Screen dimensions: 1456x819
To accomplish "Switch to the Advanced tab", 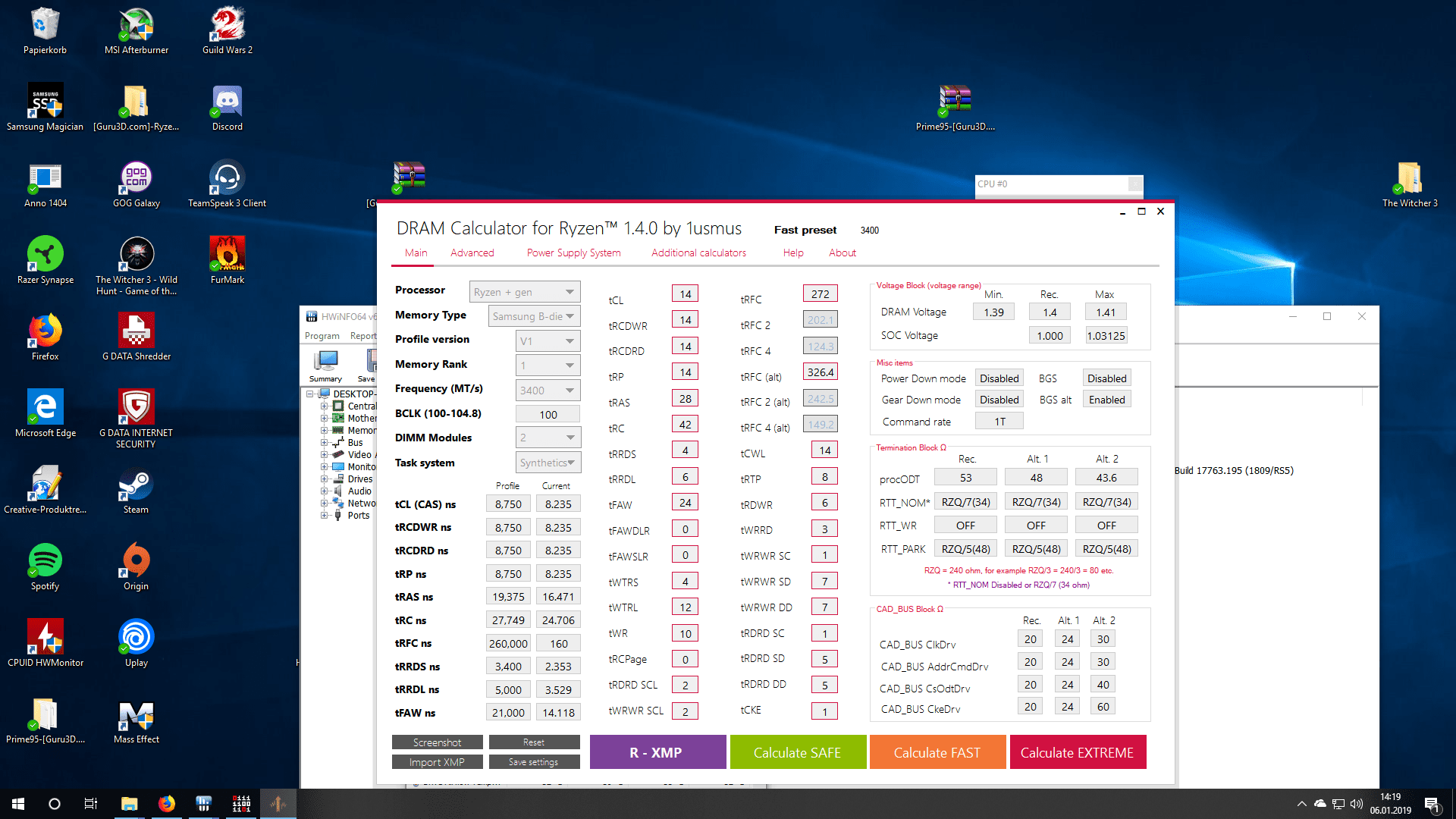I will pyautogui.click(x=472, y=253).
